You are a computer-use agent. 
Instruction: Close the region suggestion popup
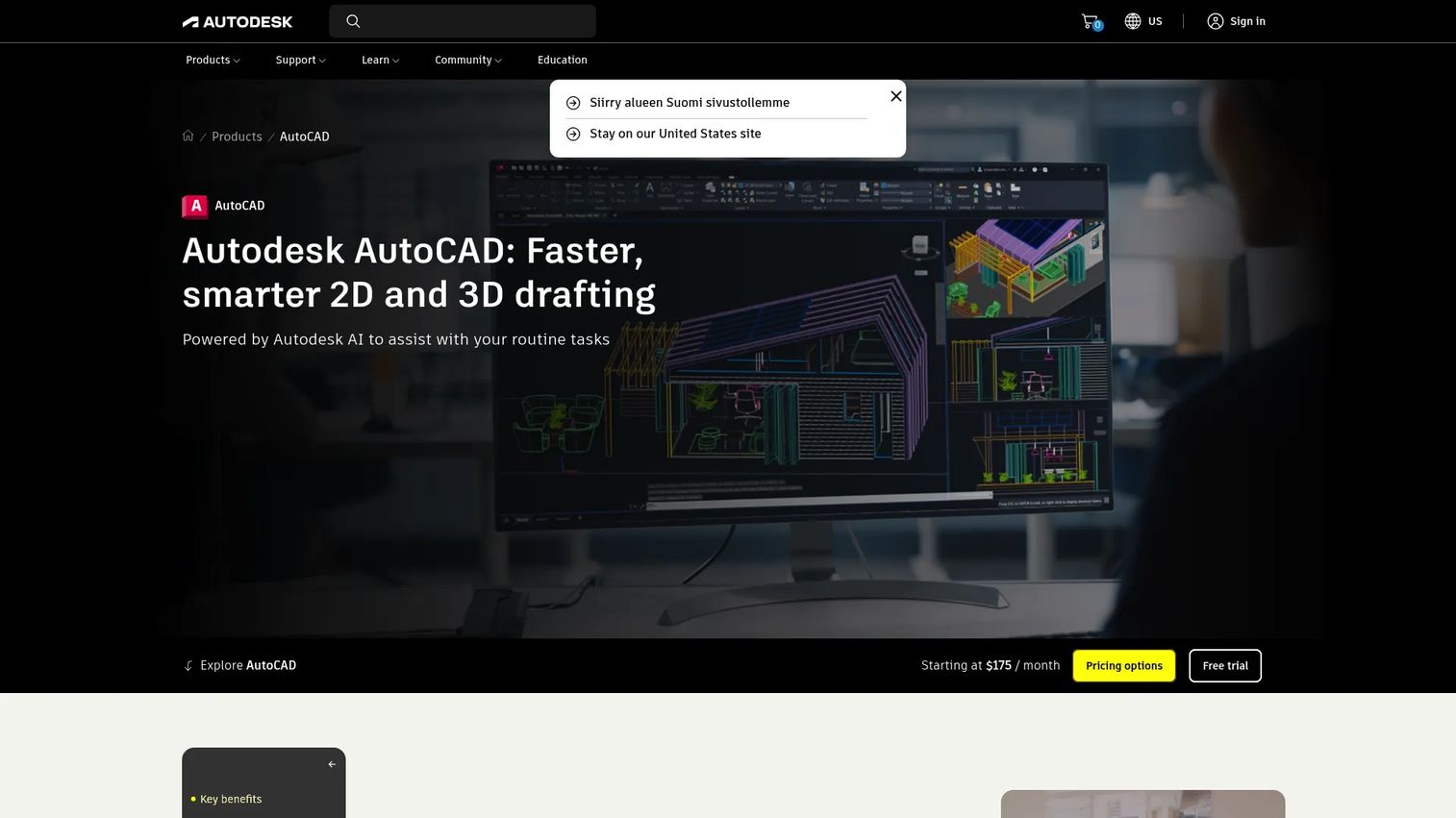pyautogui.click(x=896, y=96)
